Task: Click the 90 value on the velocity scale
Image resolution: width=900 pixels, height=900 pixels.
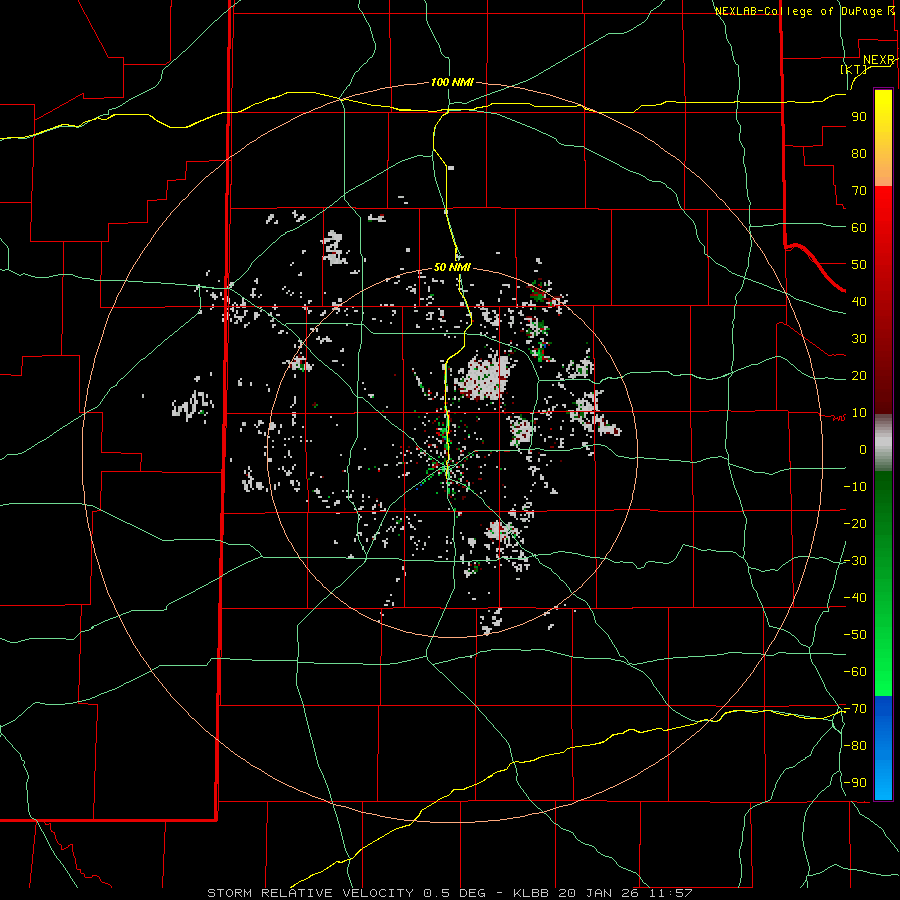Action: pyautogui.click(x=859, y=117)
